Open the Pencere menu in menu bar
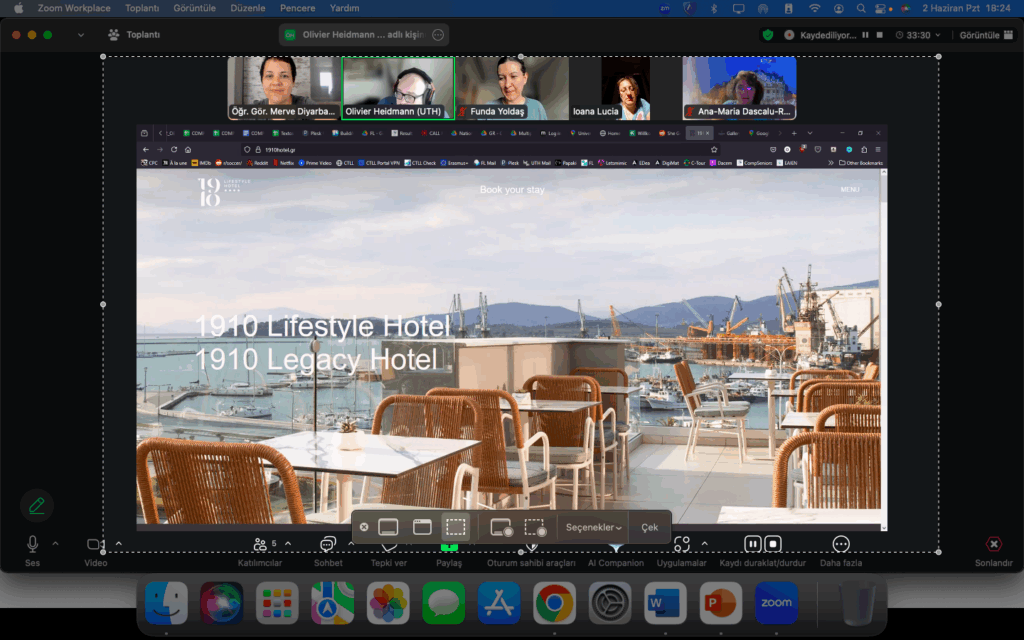 pyautogui.click(x=297, y=8)
